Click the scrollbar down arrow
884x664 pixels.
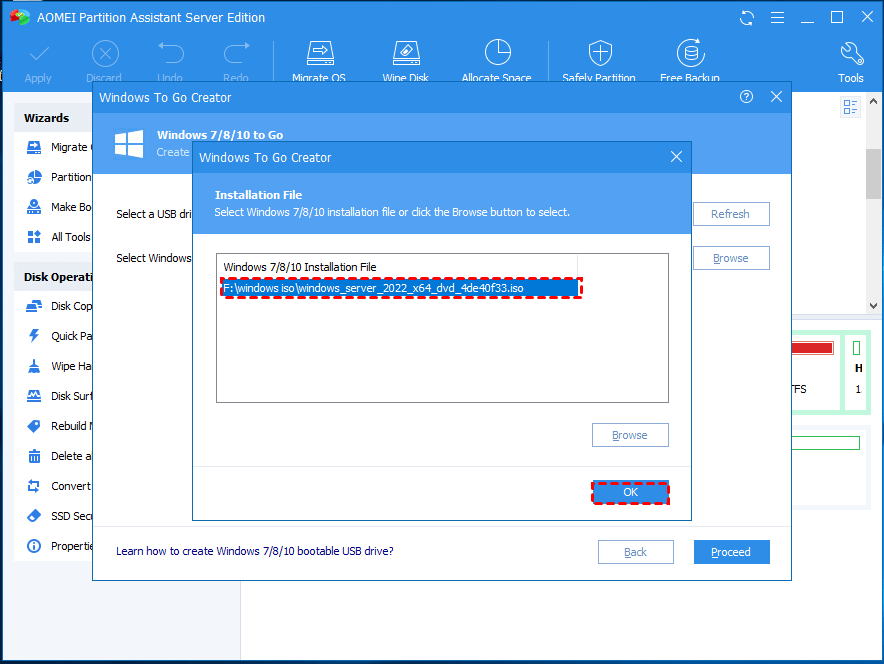pos(873,306)
